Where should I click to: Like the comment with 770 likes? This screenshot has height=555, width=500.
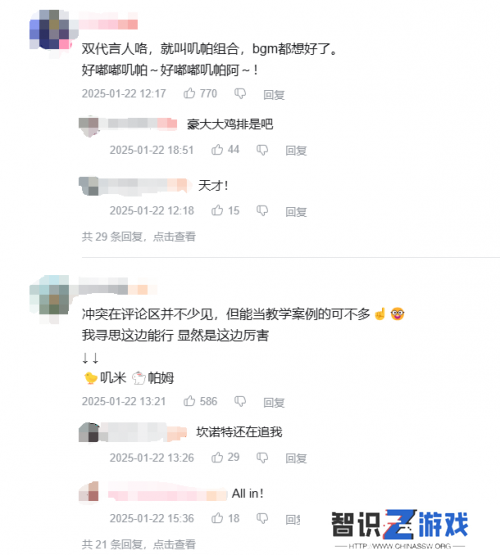tap(189, 93)
